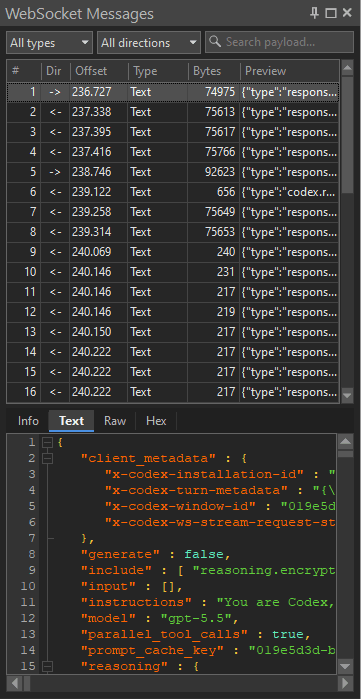
Task: Click the search magnifier icon
Action: [x=215, y=42]
